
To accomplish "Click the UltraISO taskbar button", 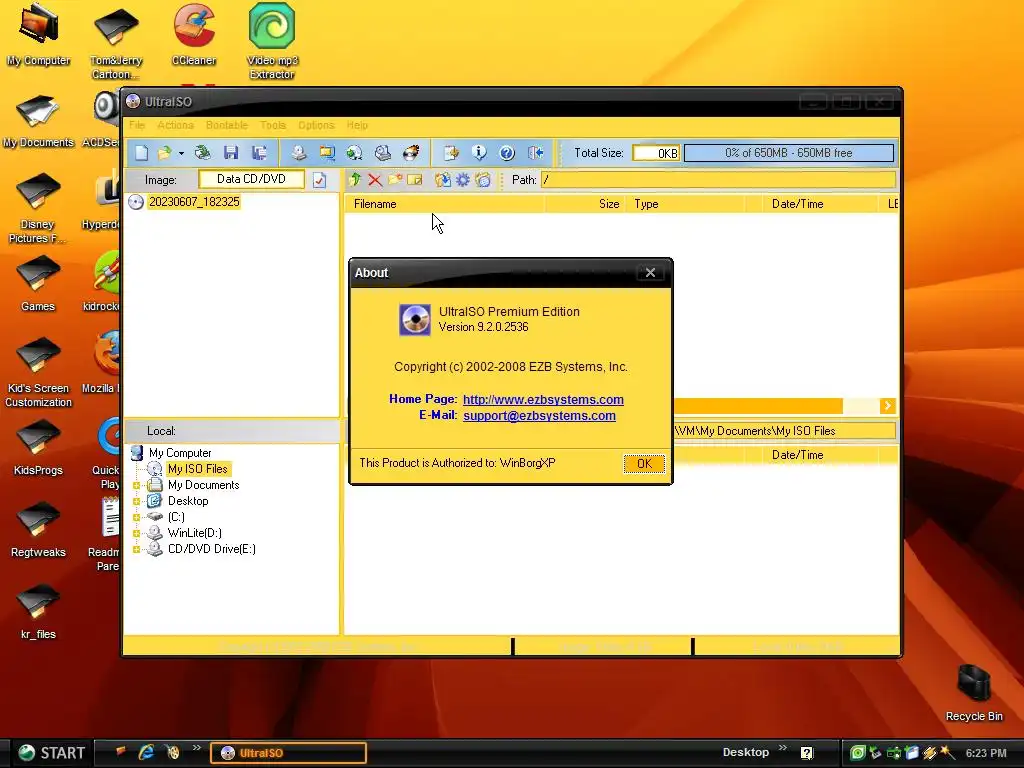I will [x=288, y=753].
